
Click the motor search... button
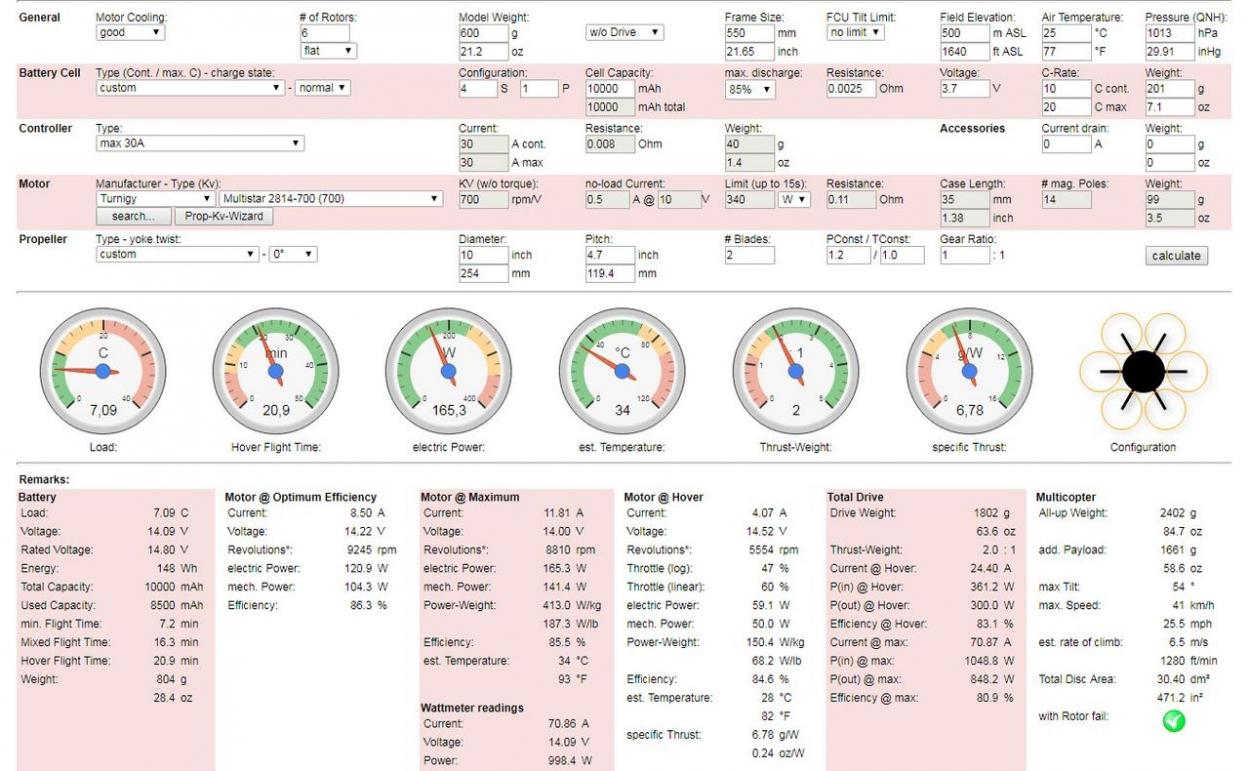(x=133, y=216)
